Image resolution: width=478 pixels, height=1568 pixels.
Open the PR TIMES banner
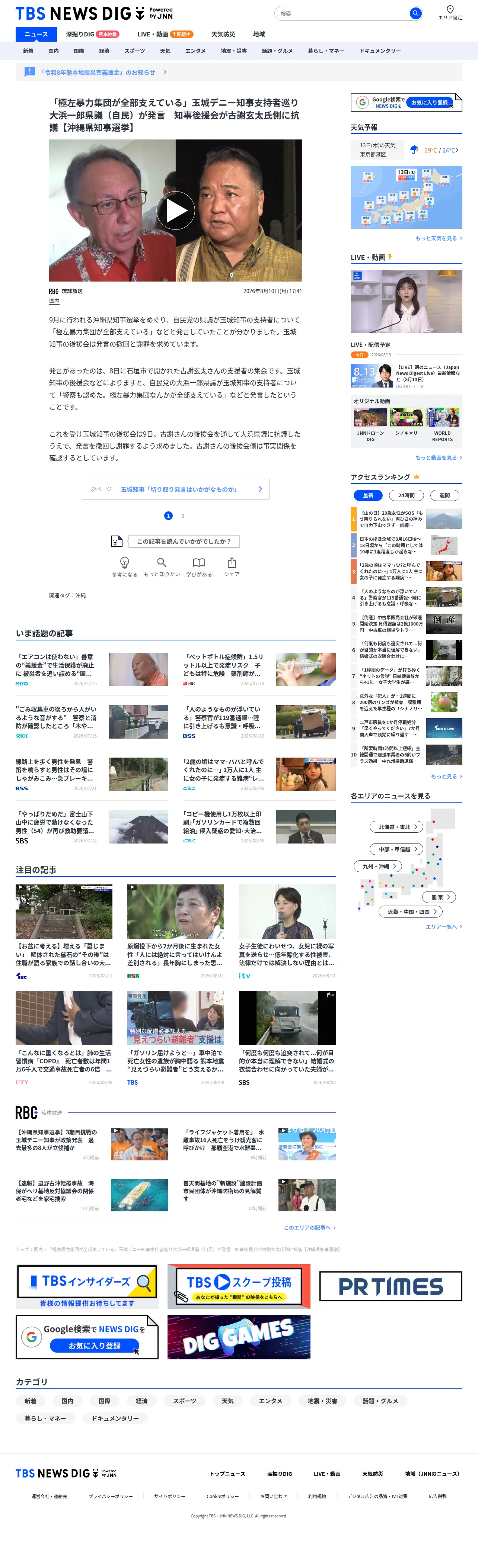click(x=391, y=1286)
